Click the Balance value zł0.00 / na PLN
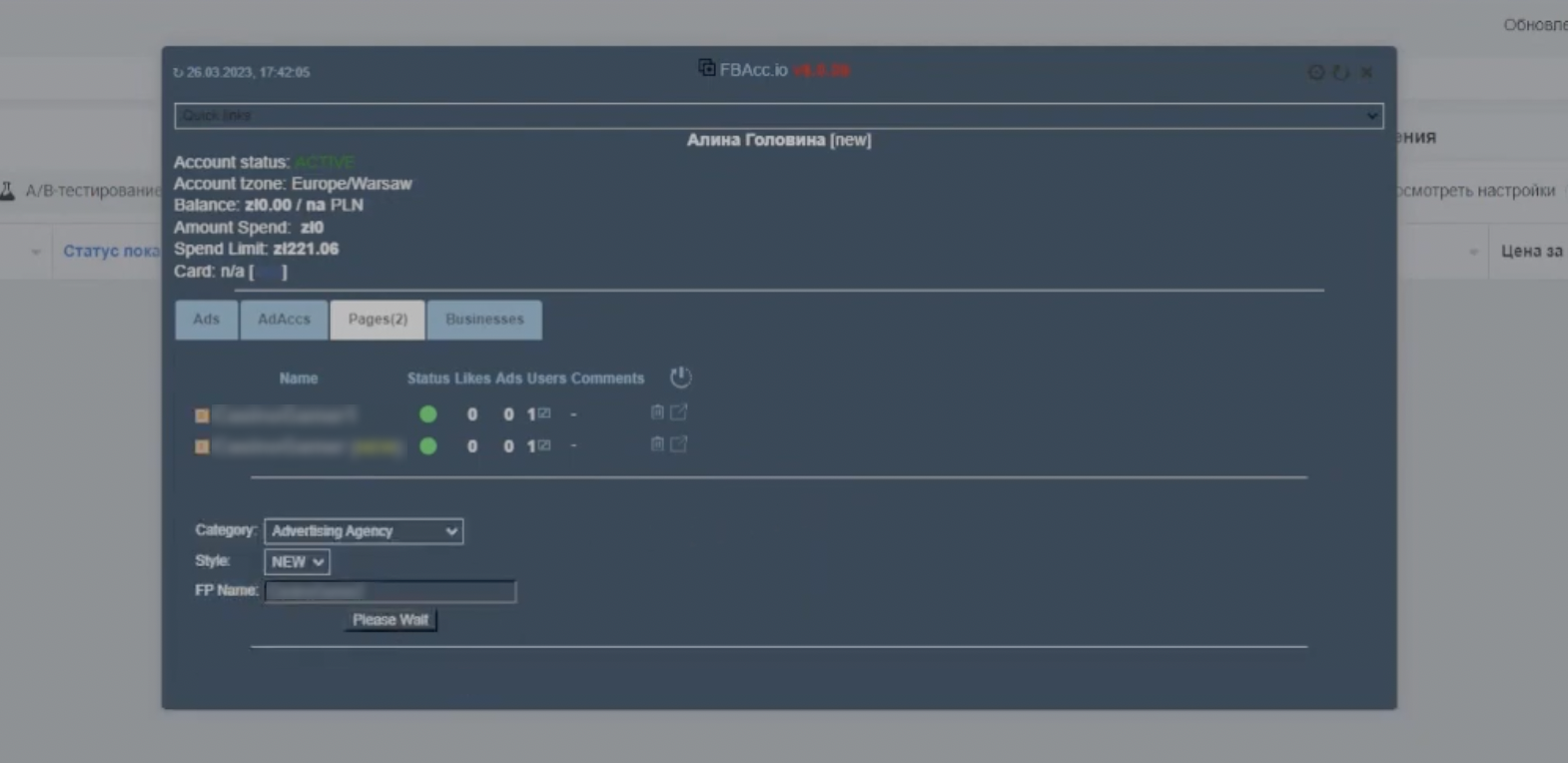 pyautogui.click(x=304, y=205)
